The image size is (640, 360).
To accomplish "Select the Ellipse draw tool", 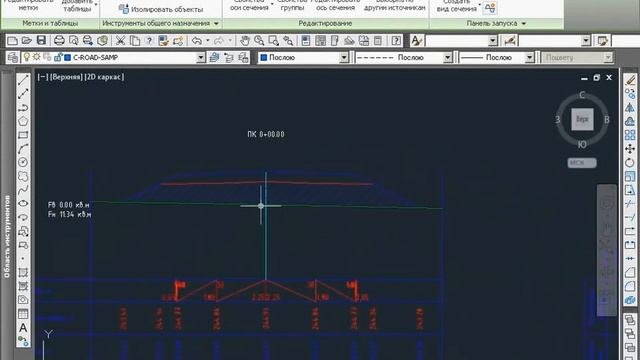I will coord(23,203).
